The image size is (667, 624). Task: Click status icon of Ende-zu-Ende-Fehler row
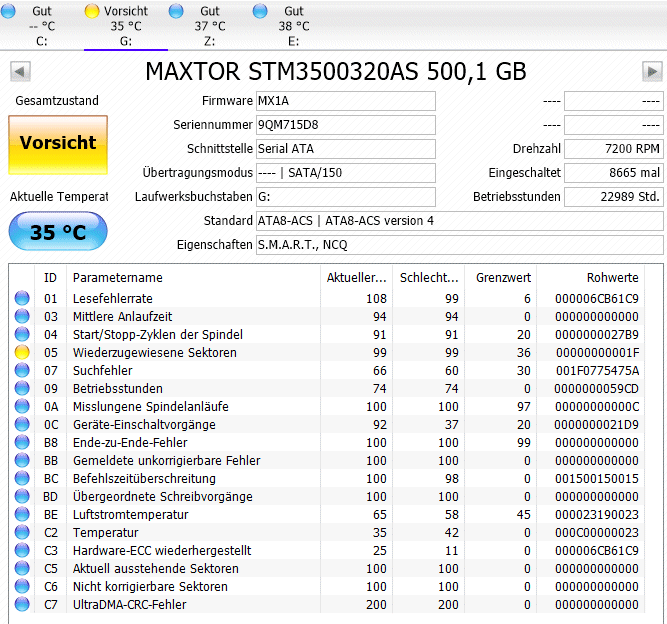(x=22, y=442)
